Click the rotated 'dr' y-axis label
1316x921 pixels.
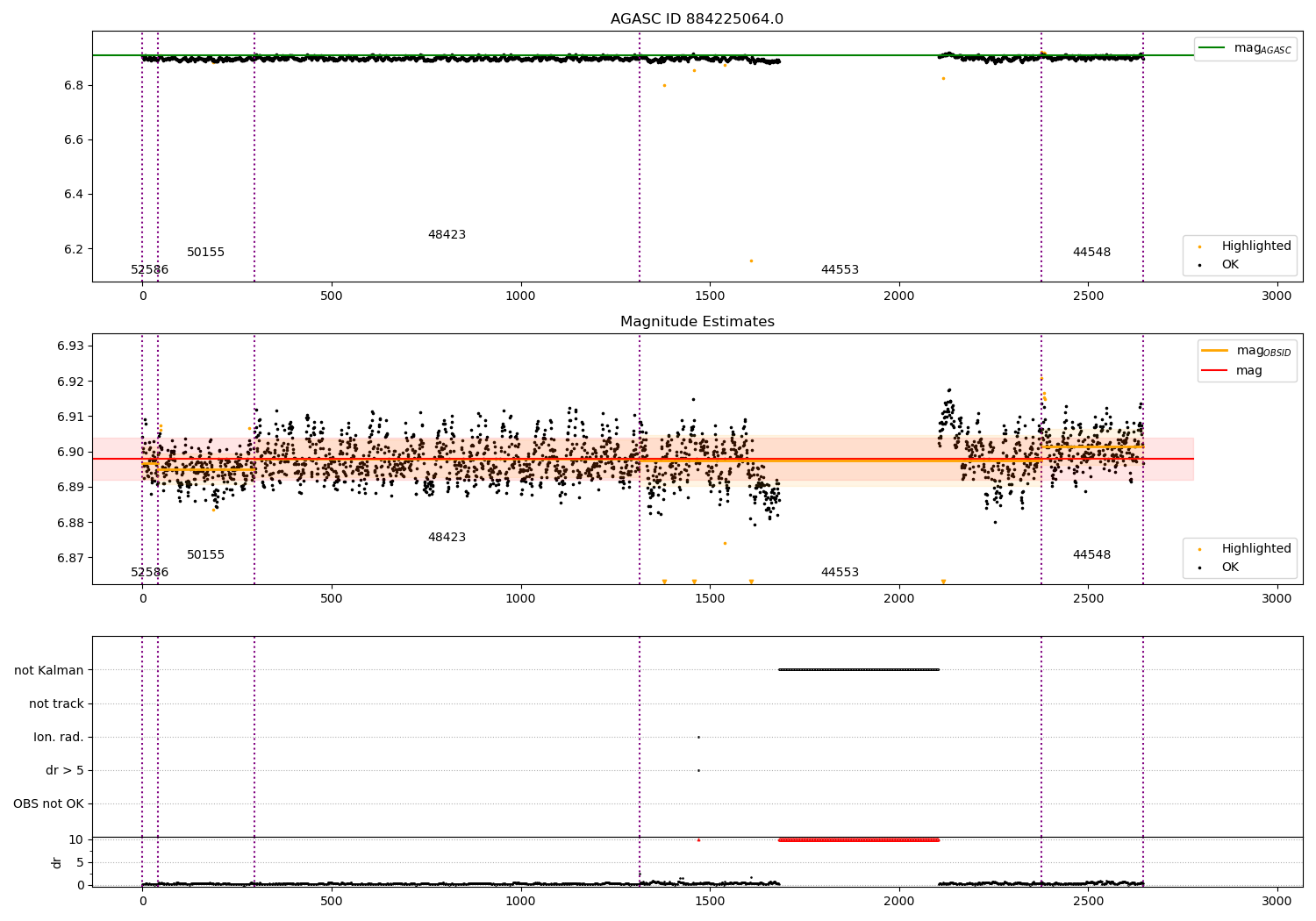[57, 862]
